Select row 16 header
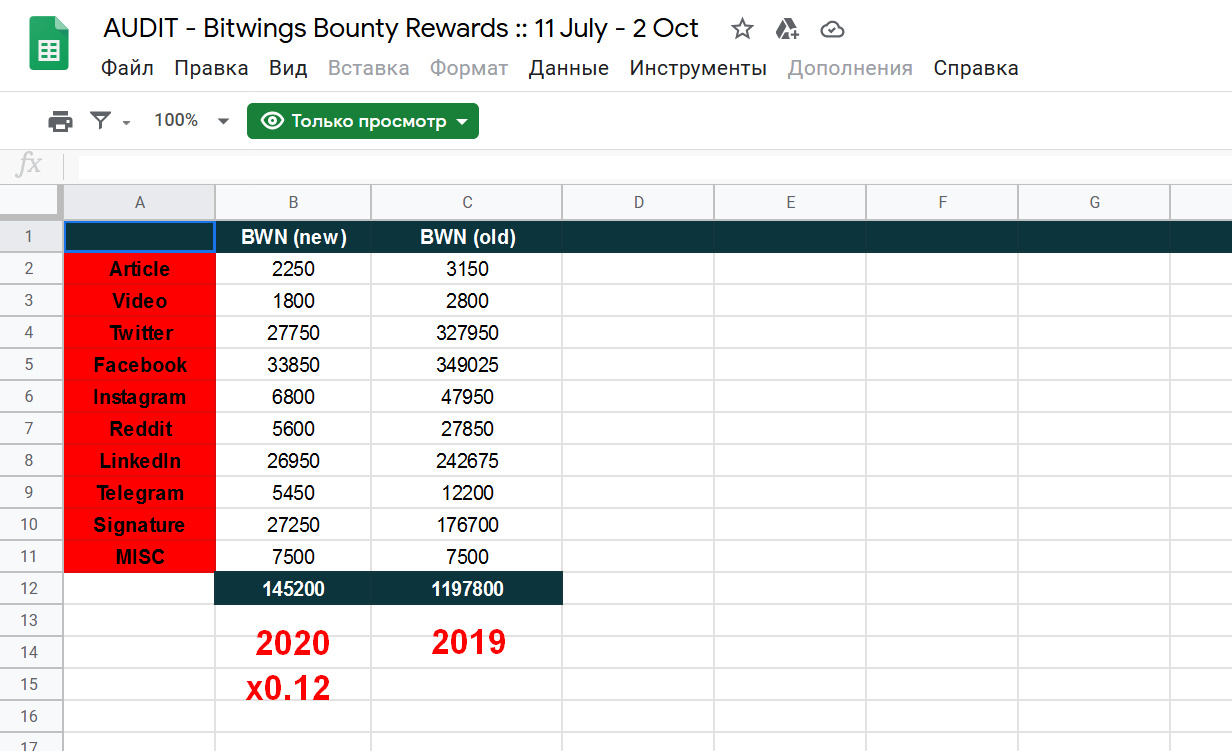This screenshot has height=751, width=1232. point(30,717)
